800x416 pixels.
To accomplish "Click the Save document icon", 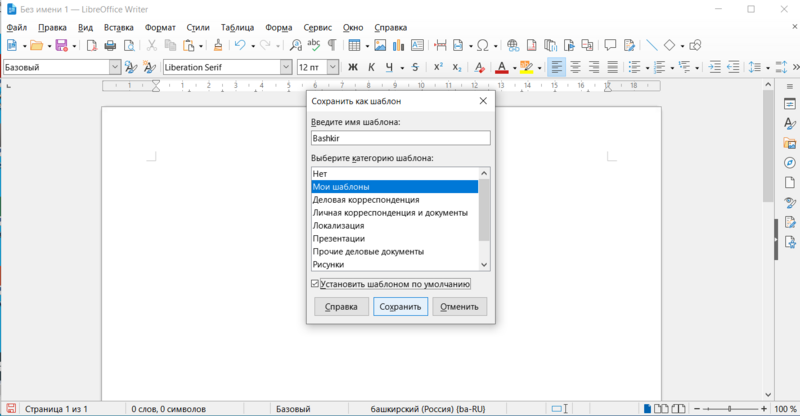I will point(62,45).
